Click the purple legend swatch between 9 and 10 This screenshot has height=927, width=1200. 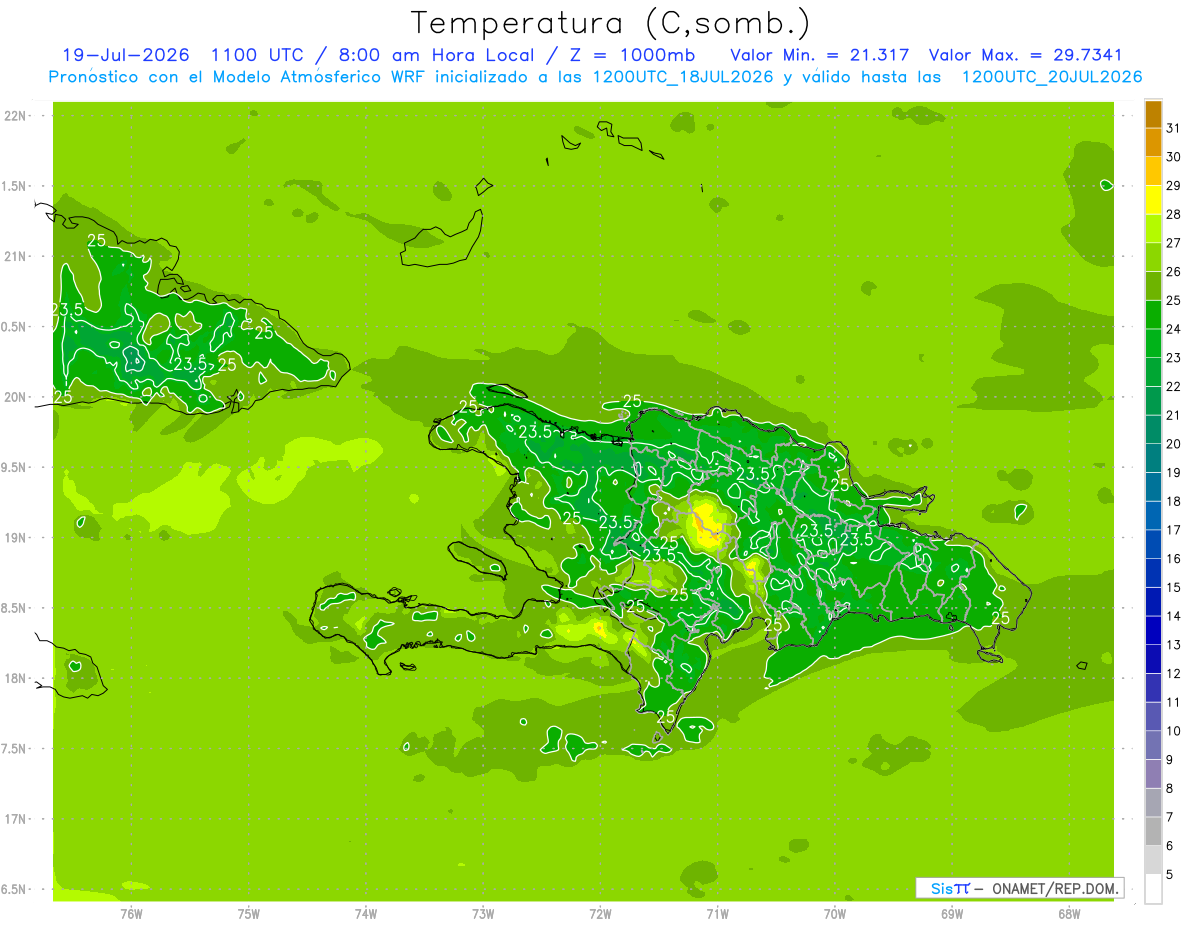[1153, 746]
